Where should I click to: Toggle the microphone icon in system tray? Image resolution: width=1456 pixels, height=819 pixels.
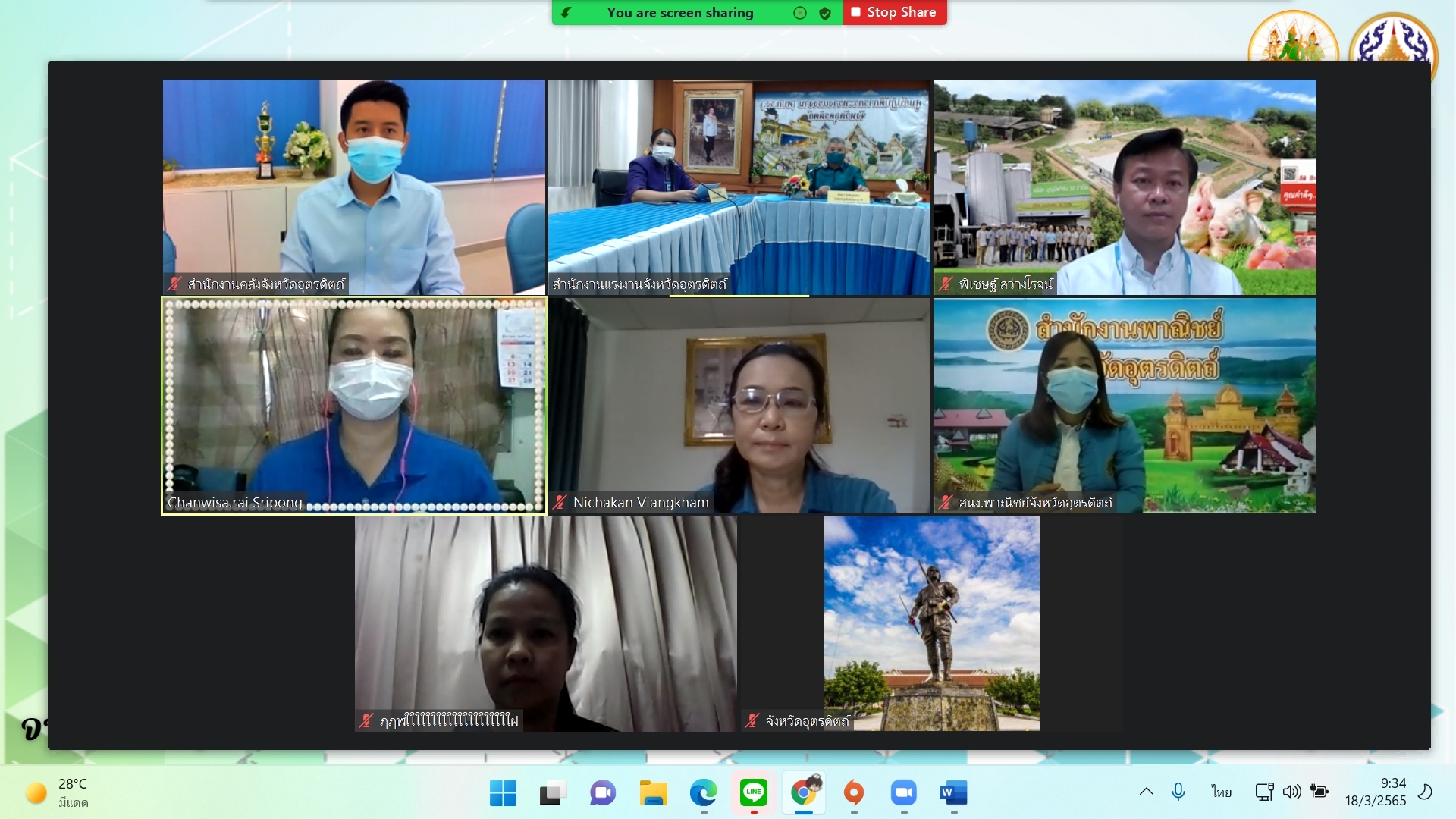click(1178, 792)
